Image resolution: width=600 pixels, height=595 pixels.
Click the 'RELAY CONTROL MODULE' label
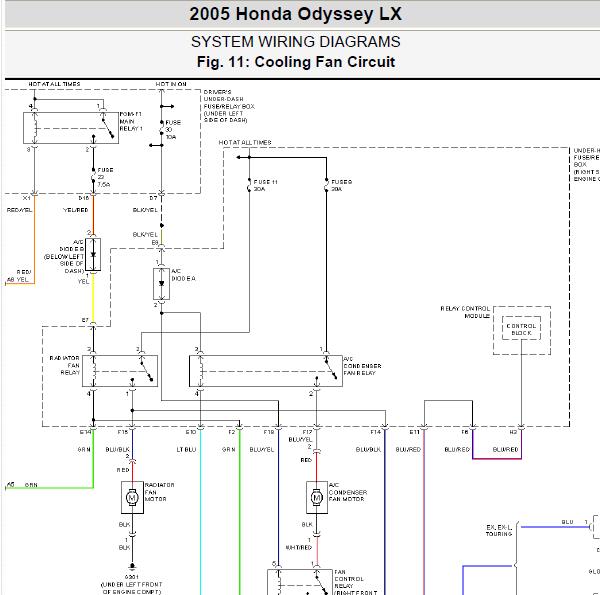pyautogui.click(x=465, y=312)
